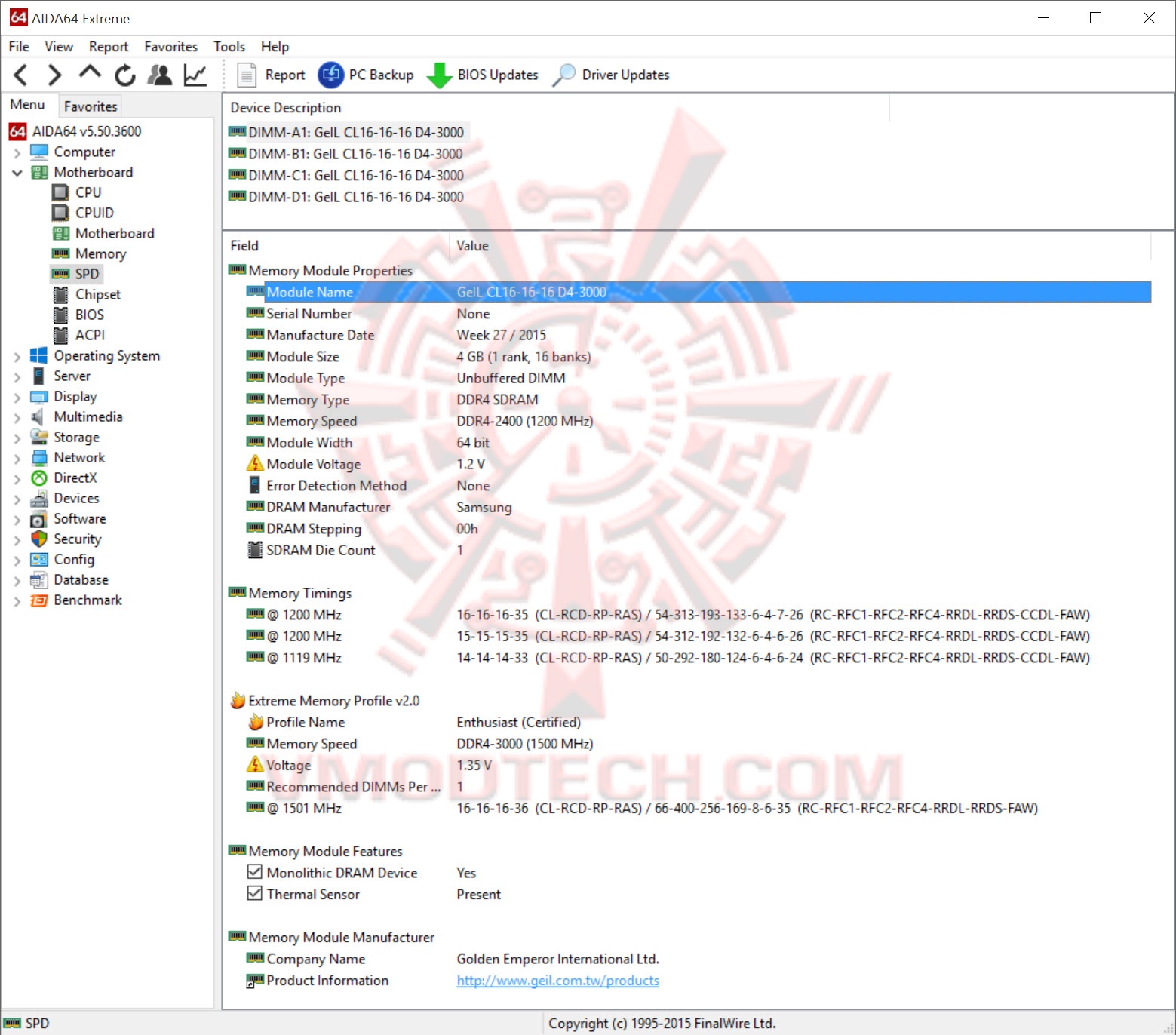Open the users management icon
1176x1035 pixels.
160,75
